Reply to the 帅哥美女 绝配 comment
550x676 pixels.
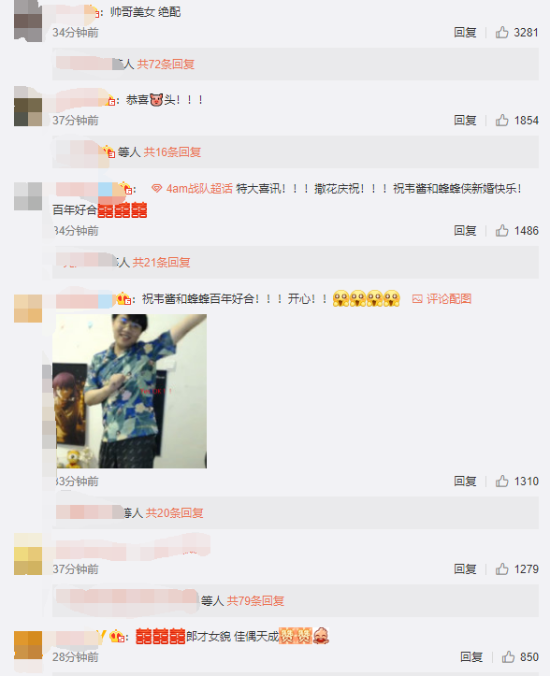tap(465, 32)
